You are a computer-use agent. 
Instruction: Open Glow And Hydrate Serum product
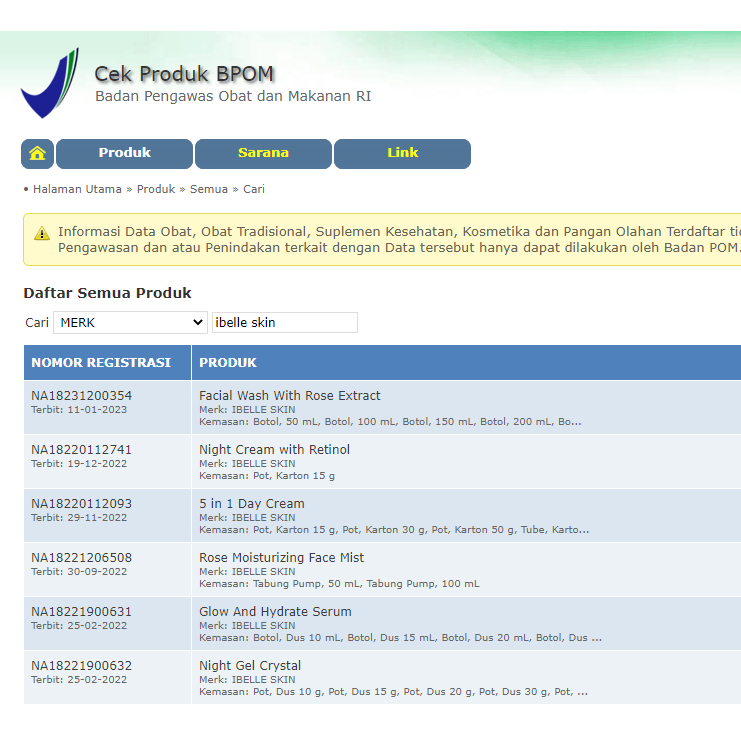coord(276,612)
